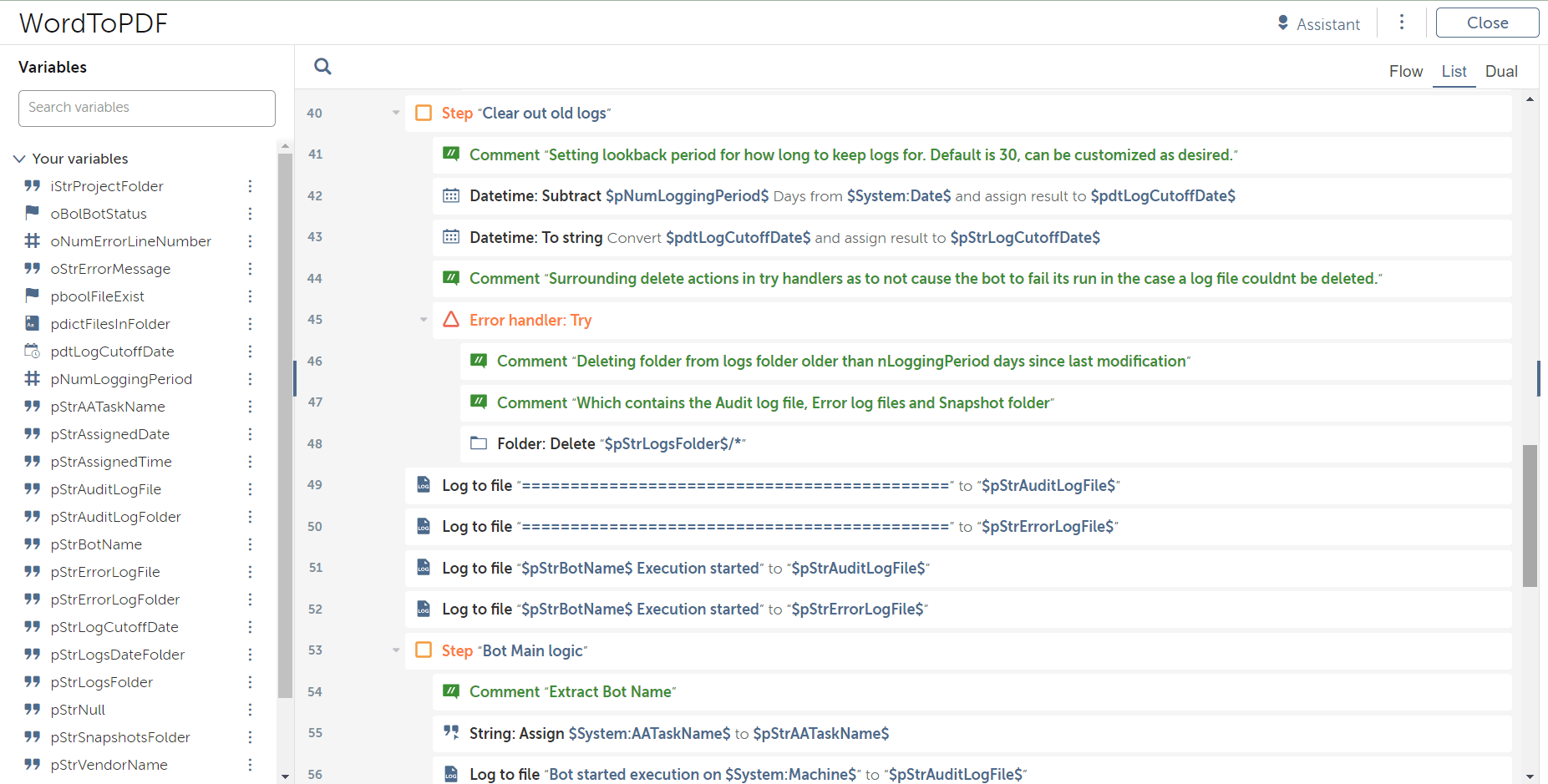The height and width of the screenshot is (784, 1548).
Task: Click the Search variables input field
Action: tap(147, 108)
